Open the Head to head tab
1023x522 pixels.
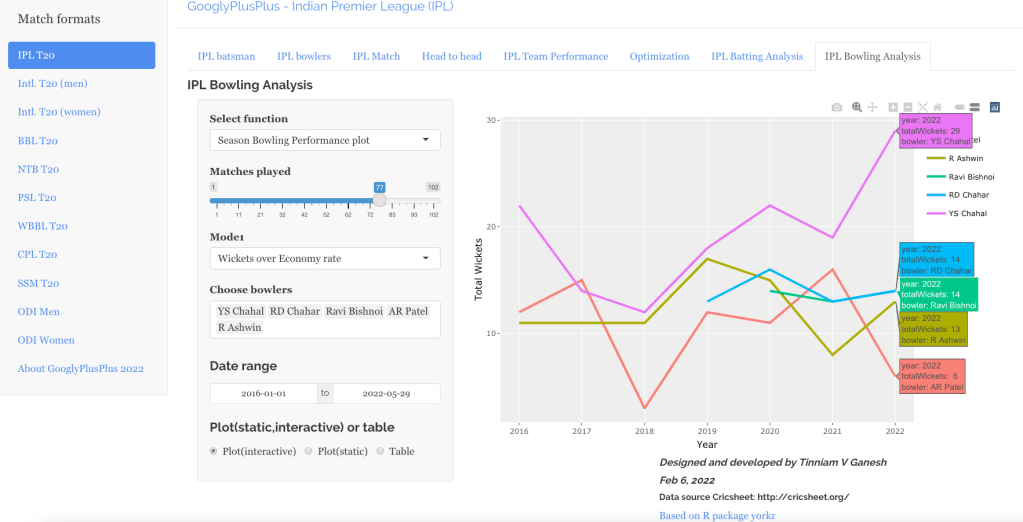[x=451, y=56]
